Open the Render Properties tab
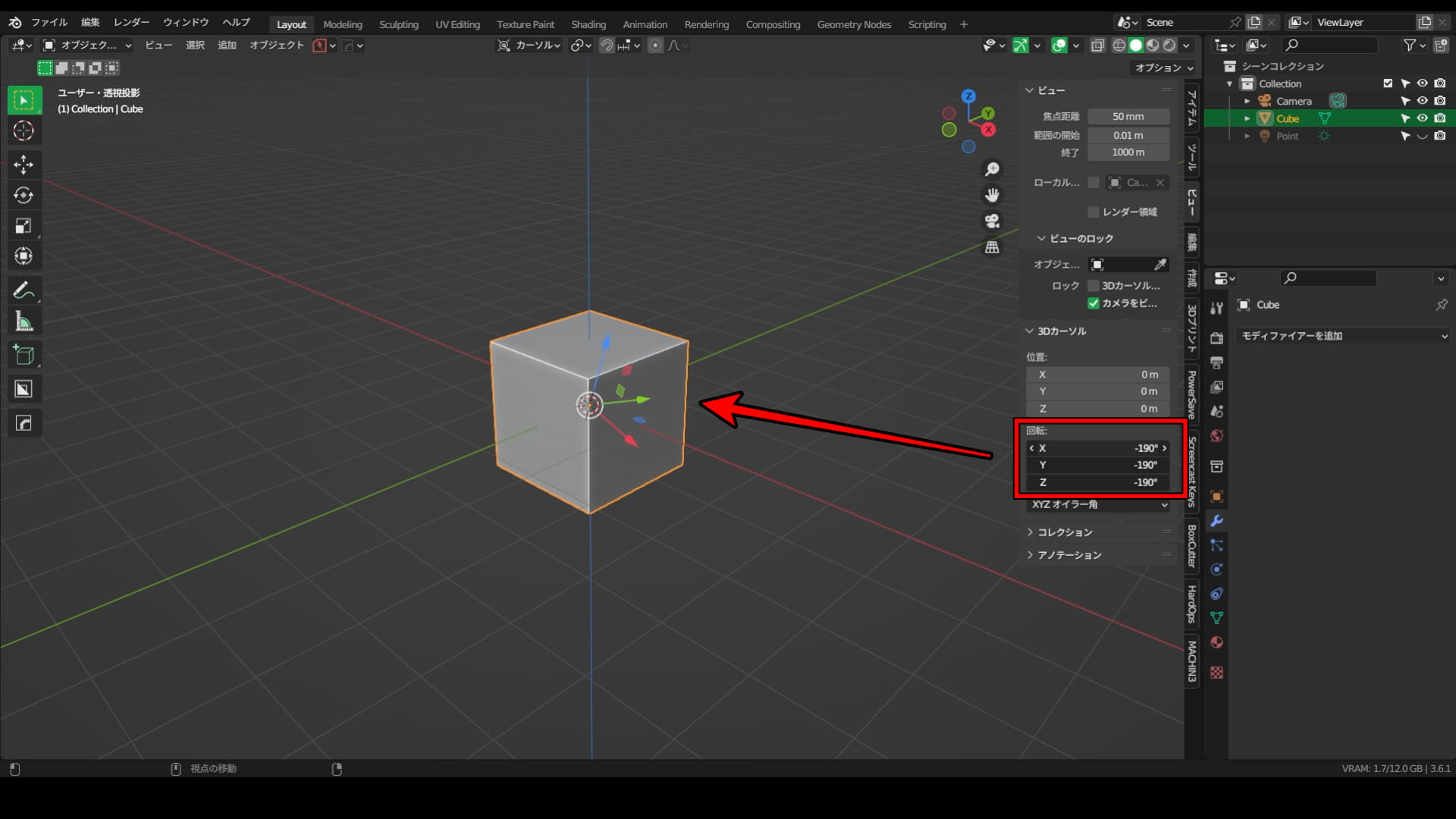Image resolution: width=1456 pixels, height=819 pixels. (x=1217, y=337)
